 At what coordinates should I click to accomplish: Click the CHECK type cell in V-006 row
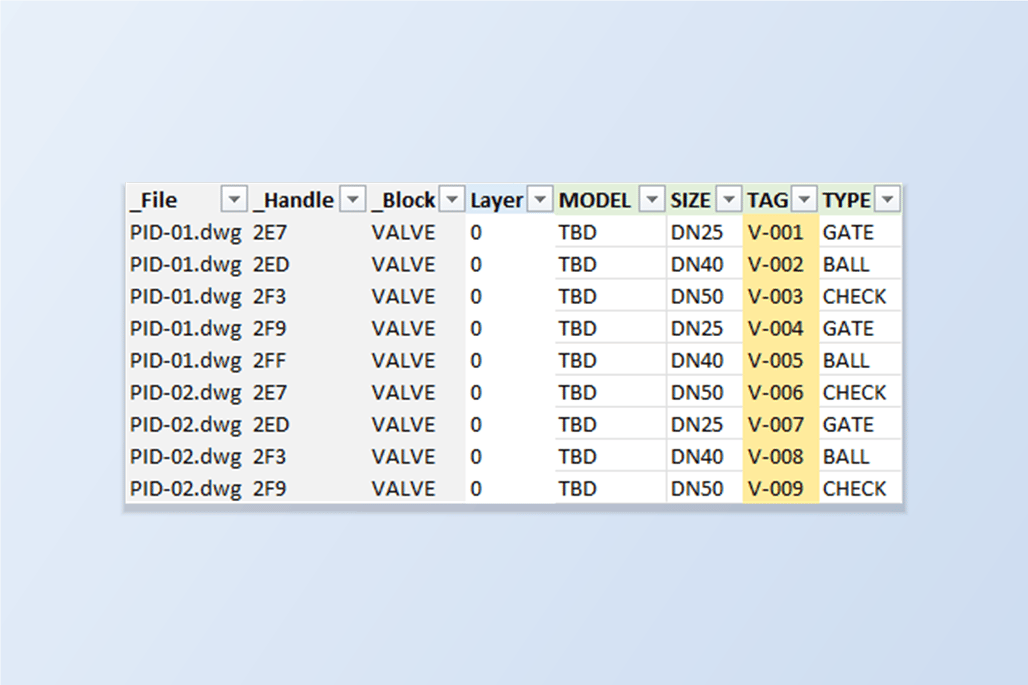pyautogui.click(x=860, y=393)
